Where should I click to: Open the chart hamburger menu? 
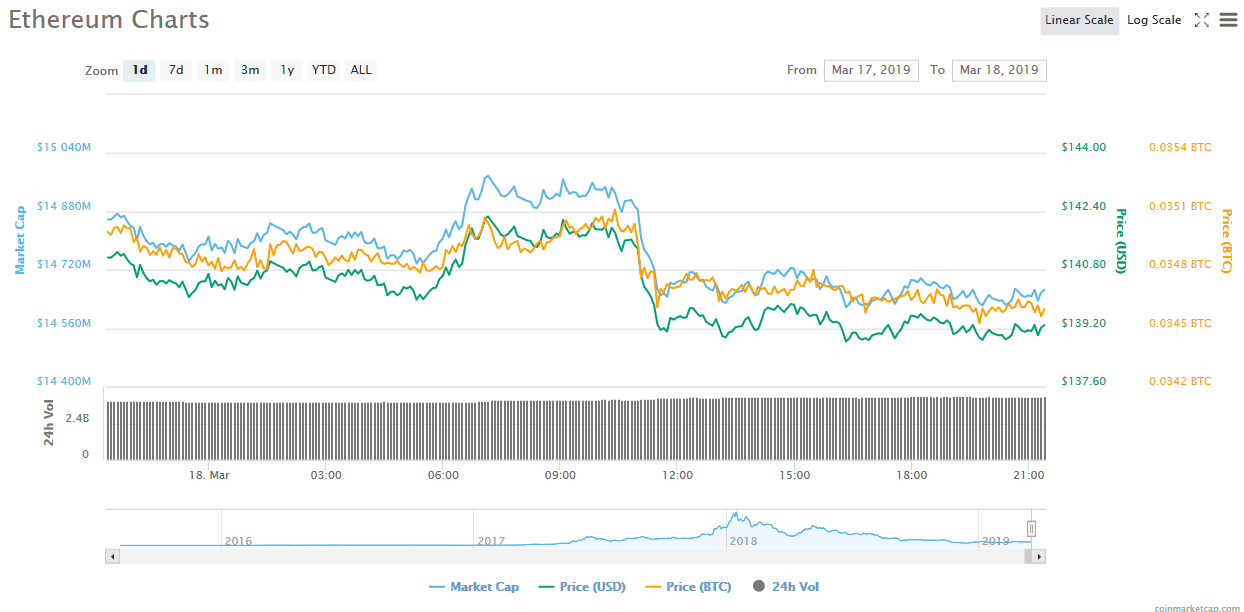[x=1228, y=20]
